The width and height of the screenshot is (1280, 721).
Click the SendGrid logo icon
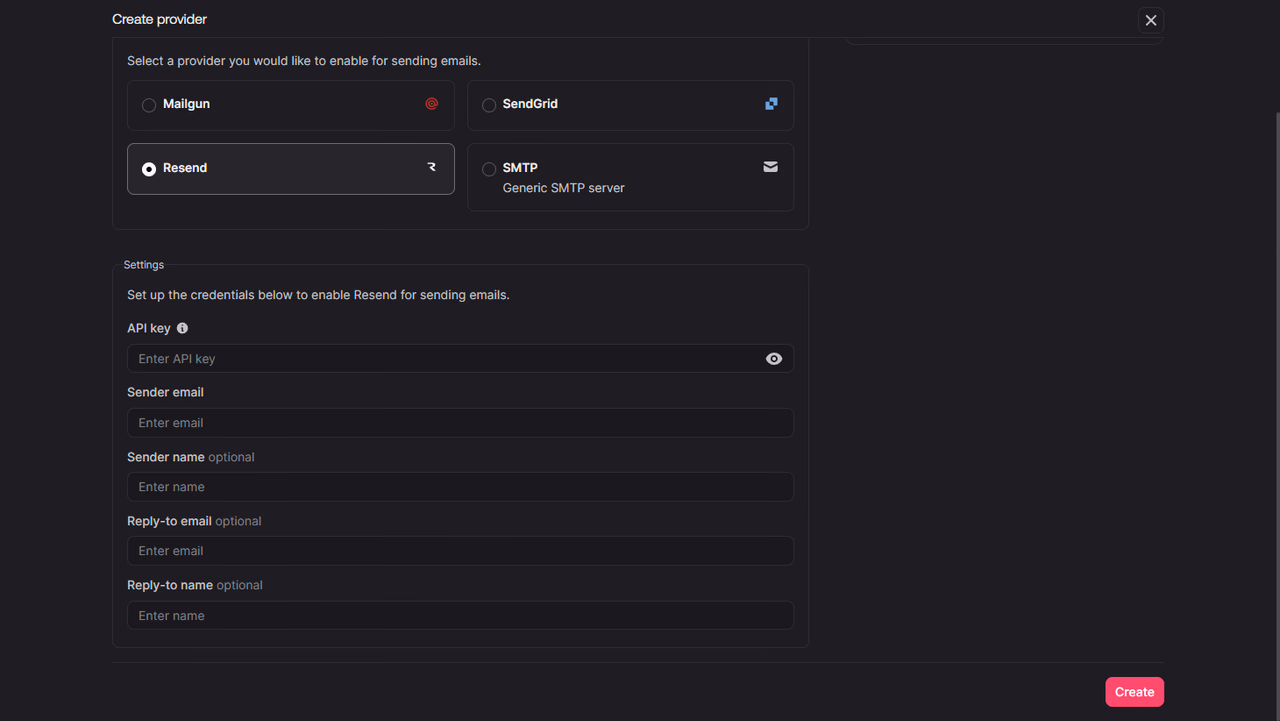[771, 103]
